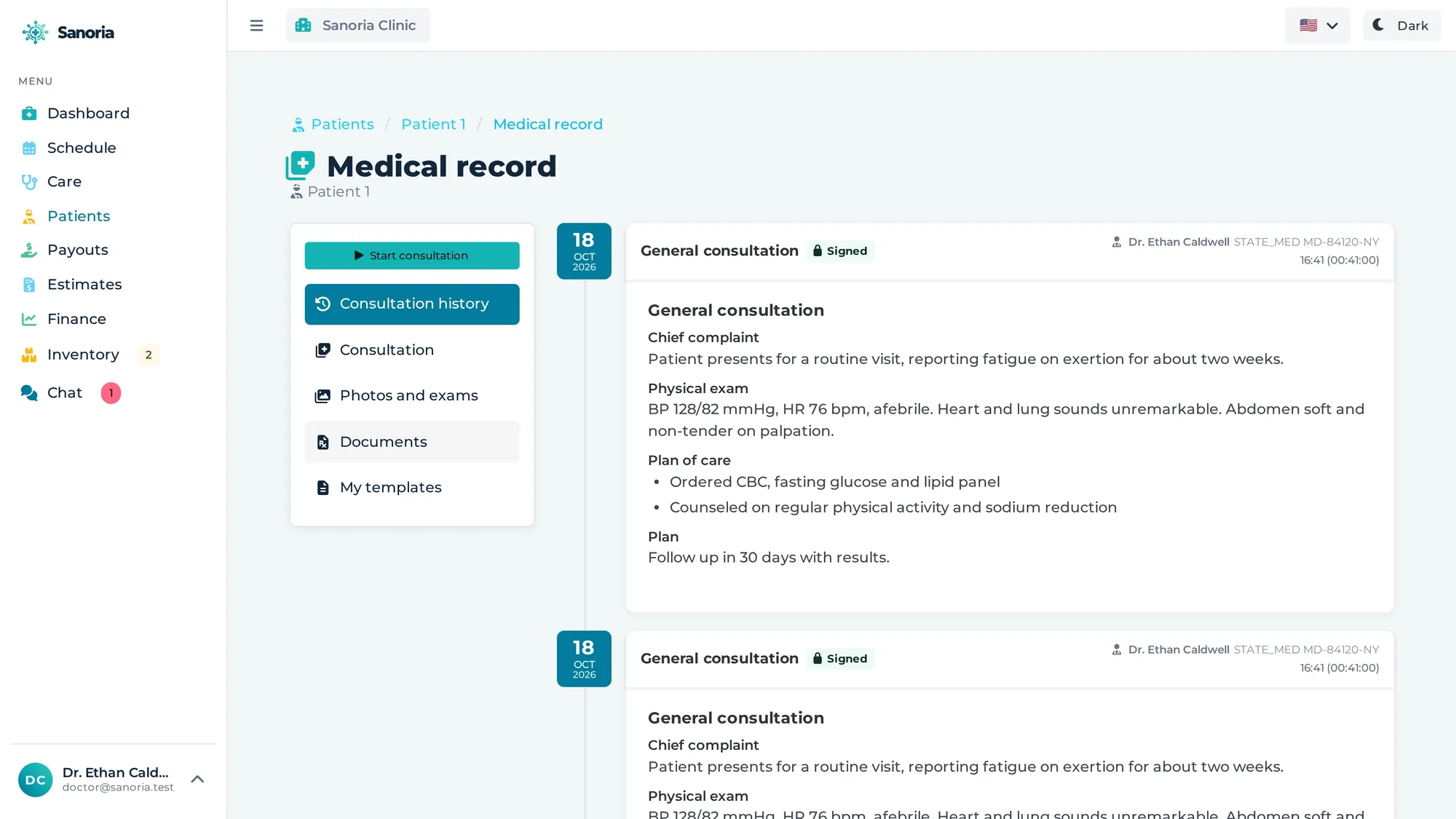The width and height of the screenshot is (1456, 819).
Task: Click the Chat unread badge 1
Action: click(111, 393)
